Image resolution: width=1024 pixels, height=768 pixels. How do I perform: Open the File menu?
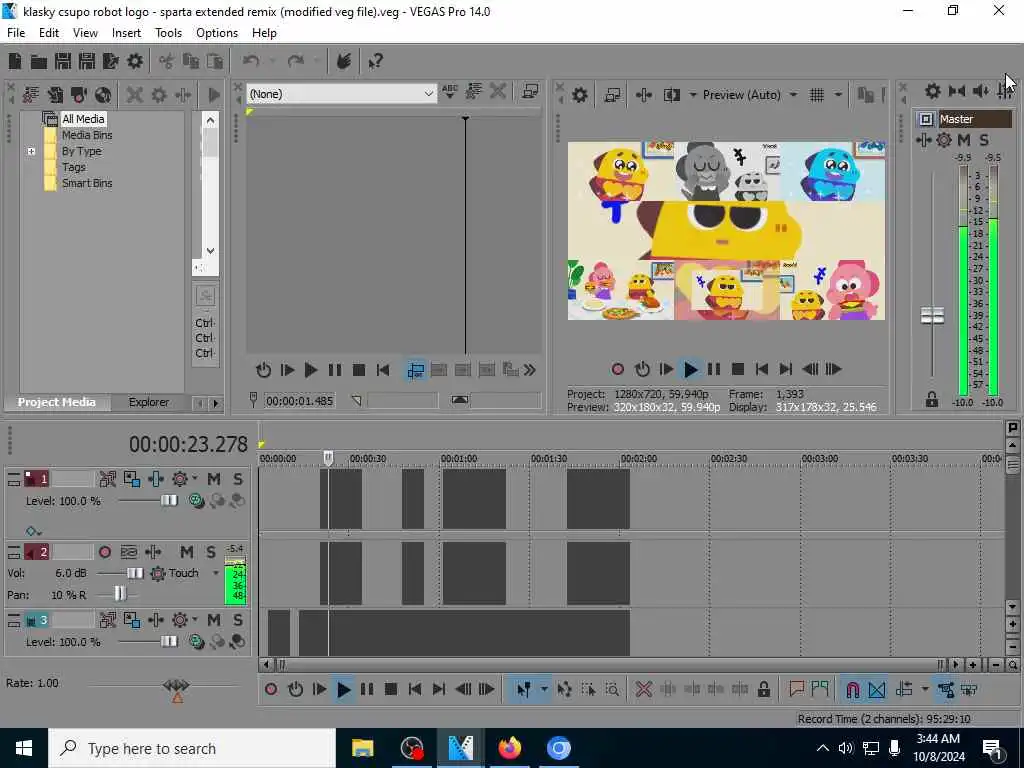(x=16, y=33)
